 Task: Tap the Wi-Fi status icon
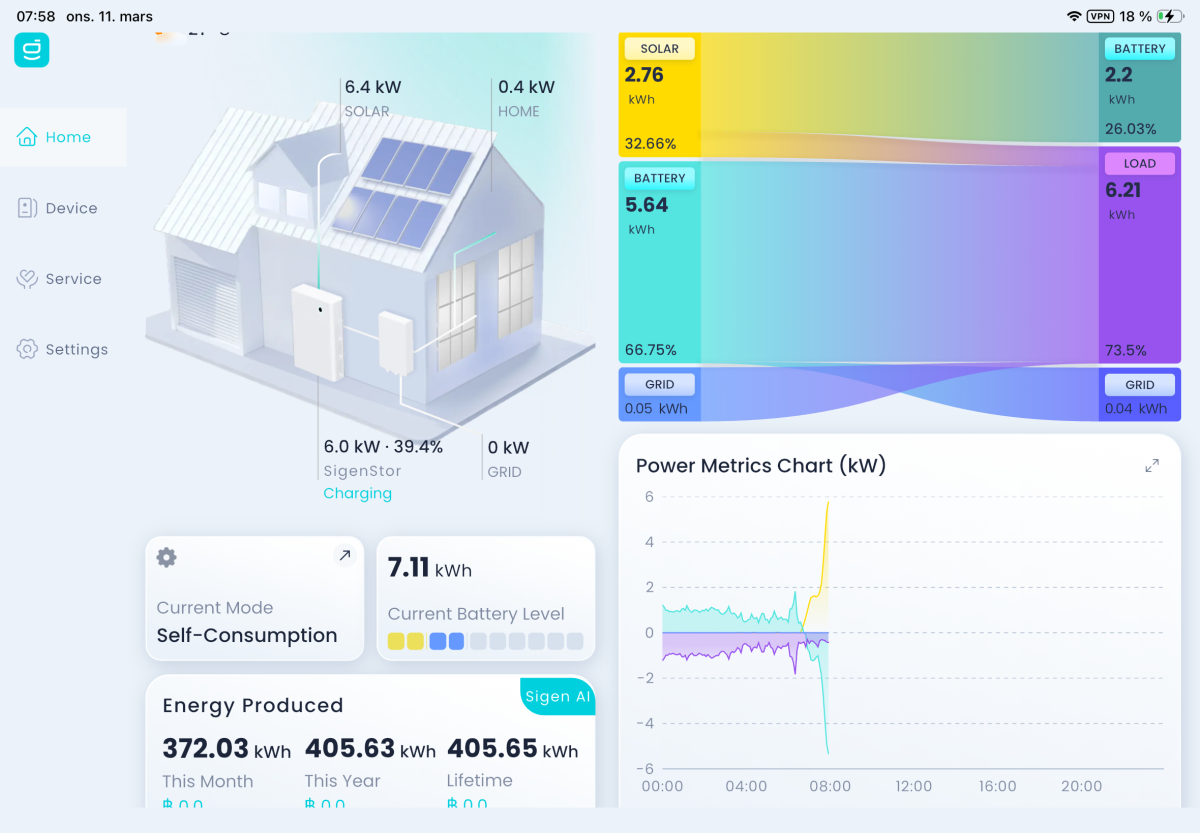click(1074, 16)
